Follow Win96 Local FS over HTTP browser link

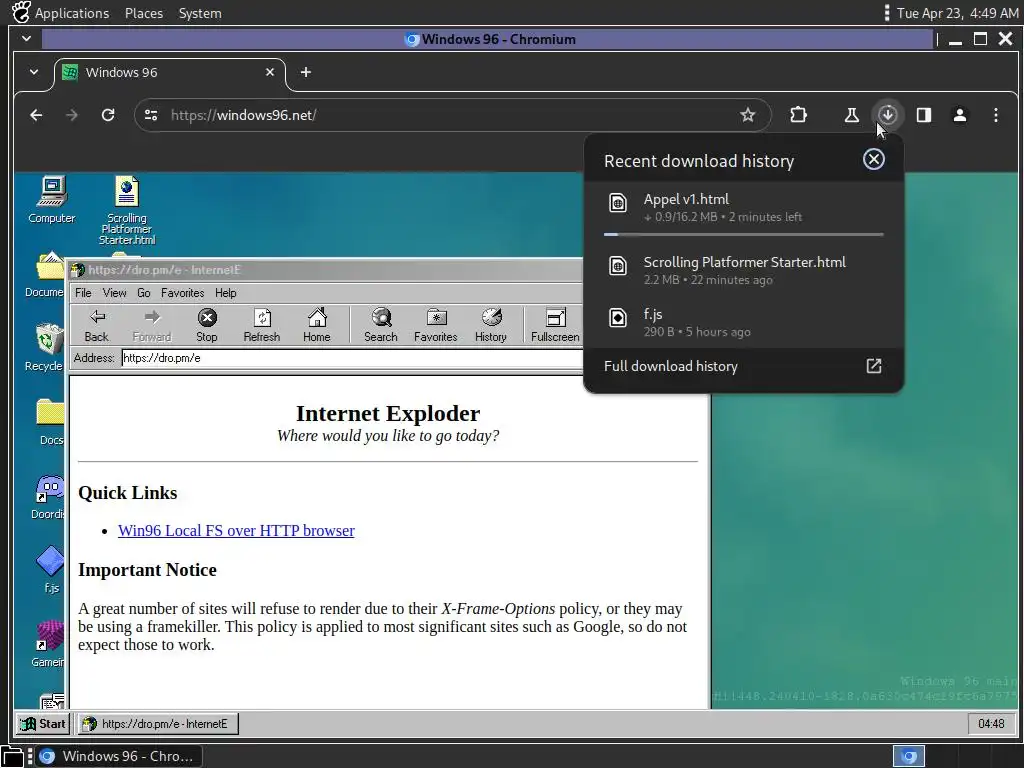[x=236, y=530]
